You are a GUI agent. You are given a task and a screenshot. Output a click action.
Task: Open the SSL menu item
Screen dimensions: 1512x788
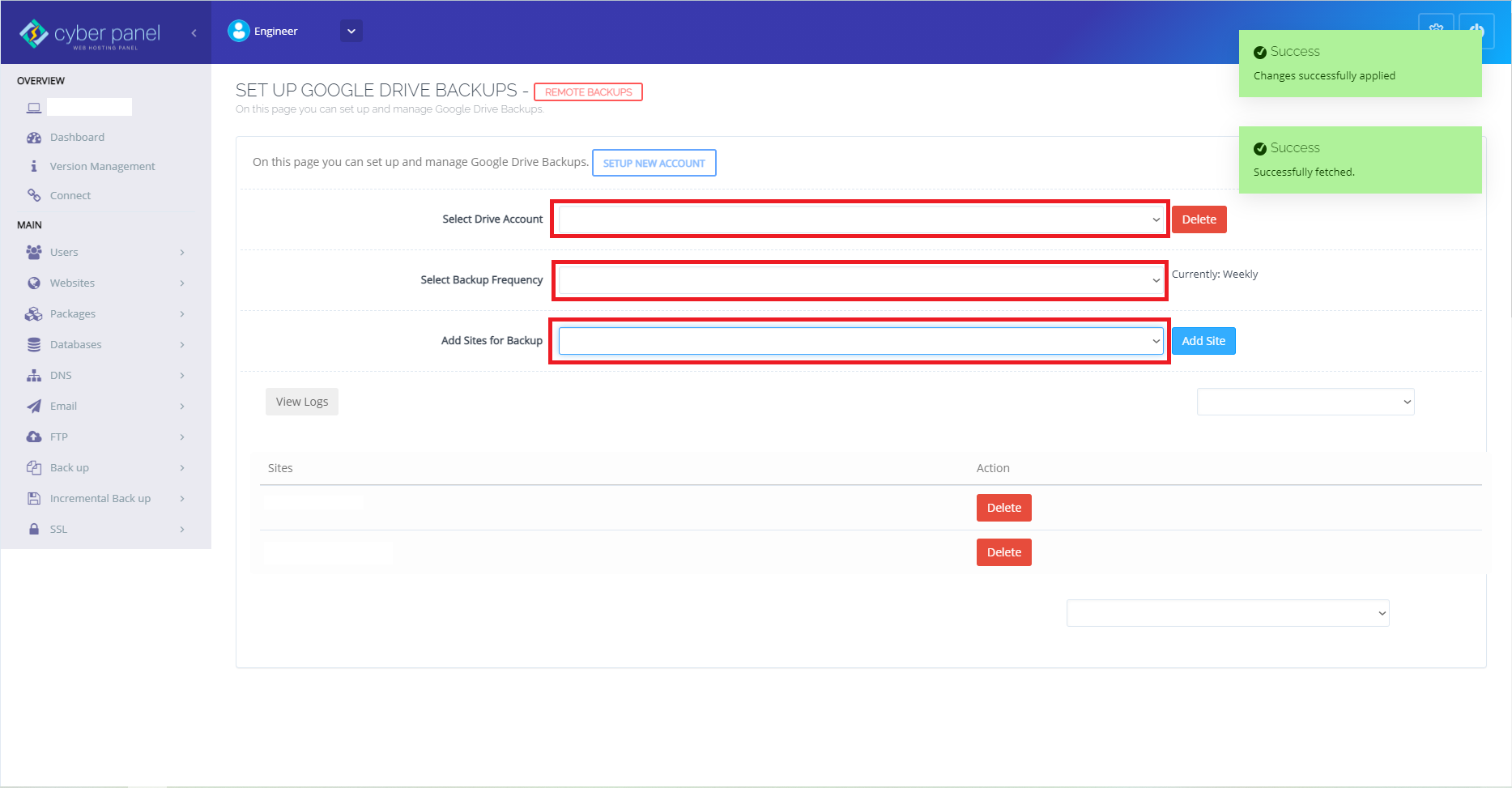coord(58,529)
